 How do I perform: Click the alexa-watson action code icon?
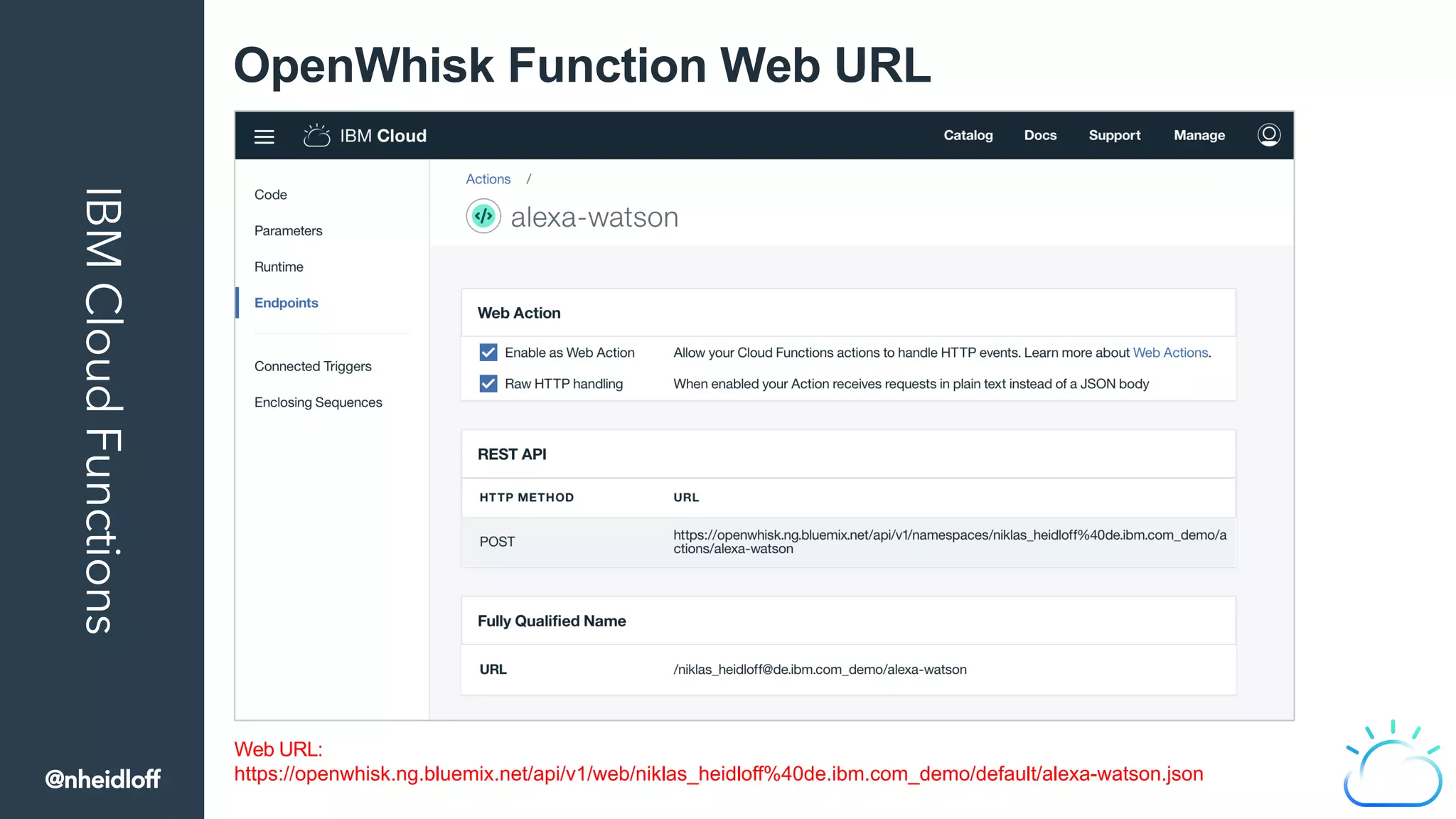point(483,216)
